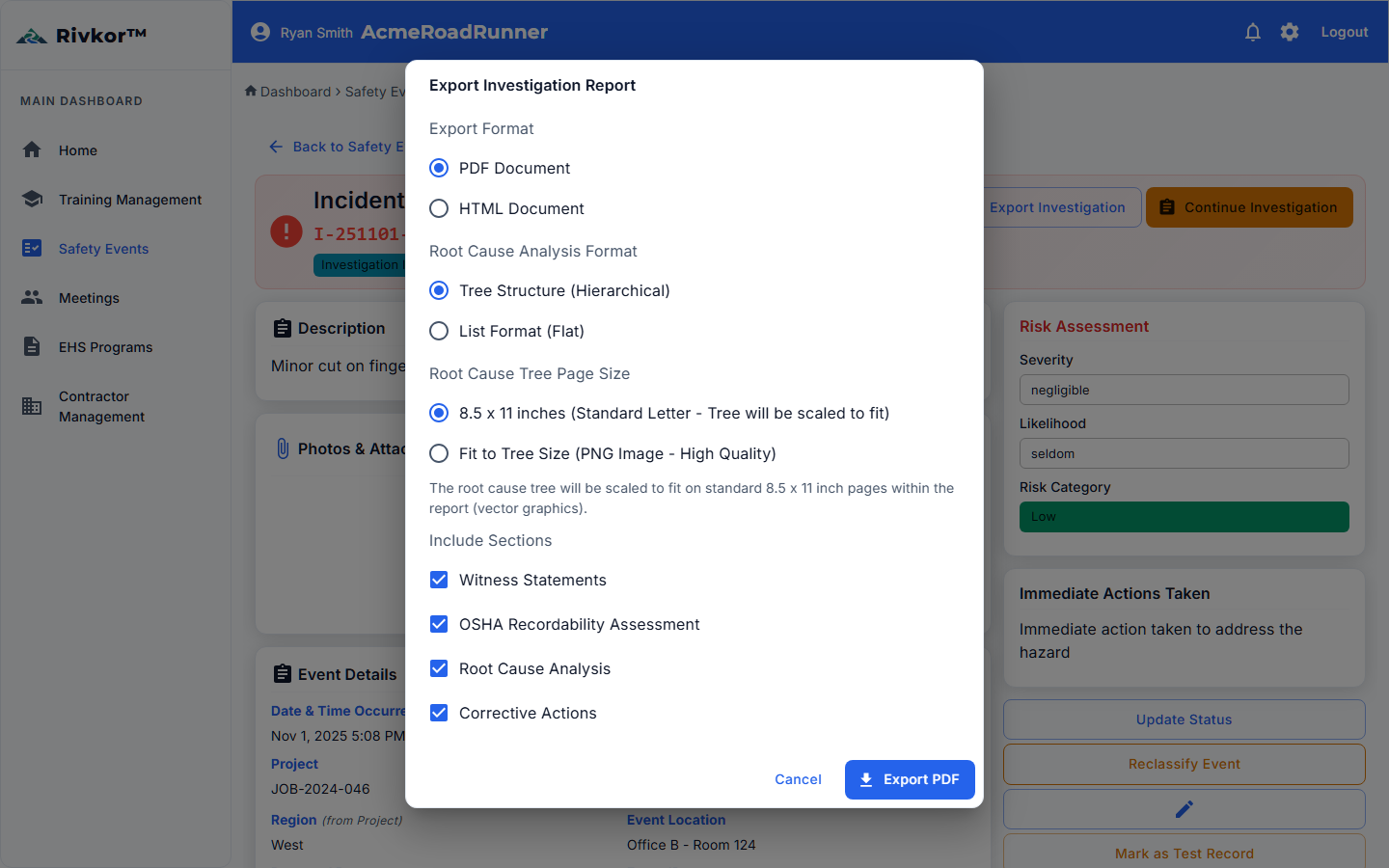The image size is (1389, 868).
Task: Go to Training Management menu item
Action: point(130,200)
